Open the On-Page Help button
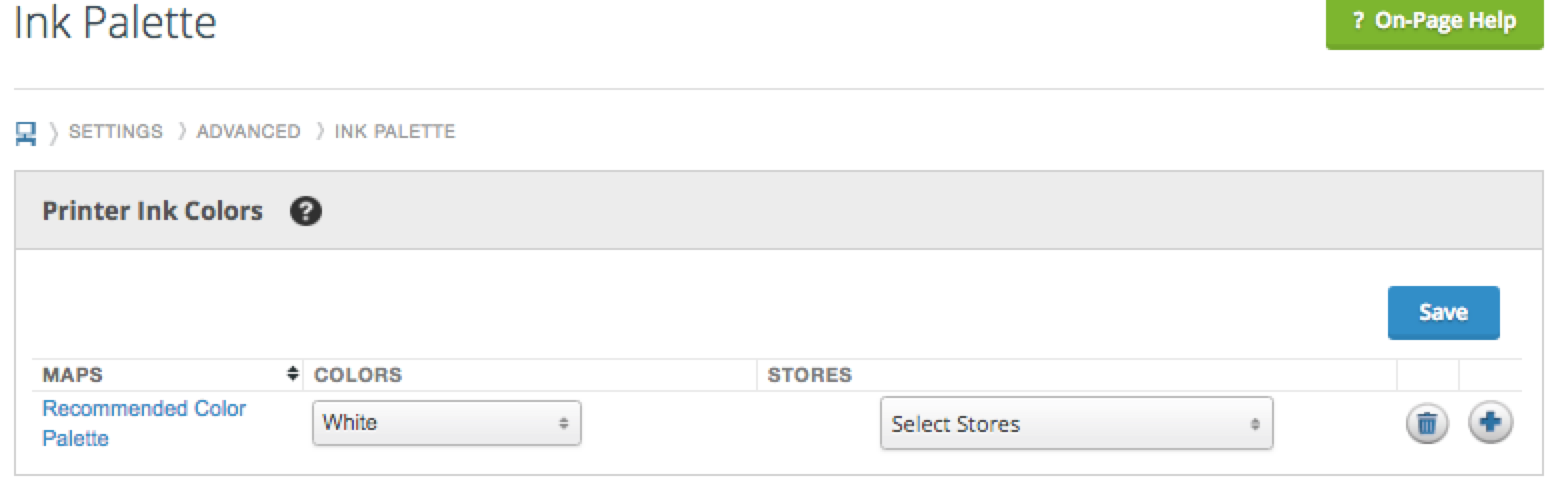The width and height of the screenshot is (1552, 496). (1434, 22)
